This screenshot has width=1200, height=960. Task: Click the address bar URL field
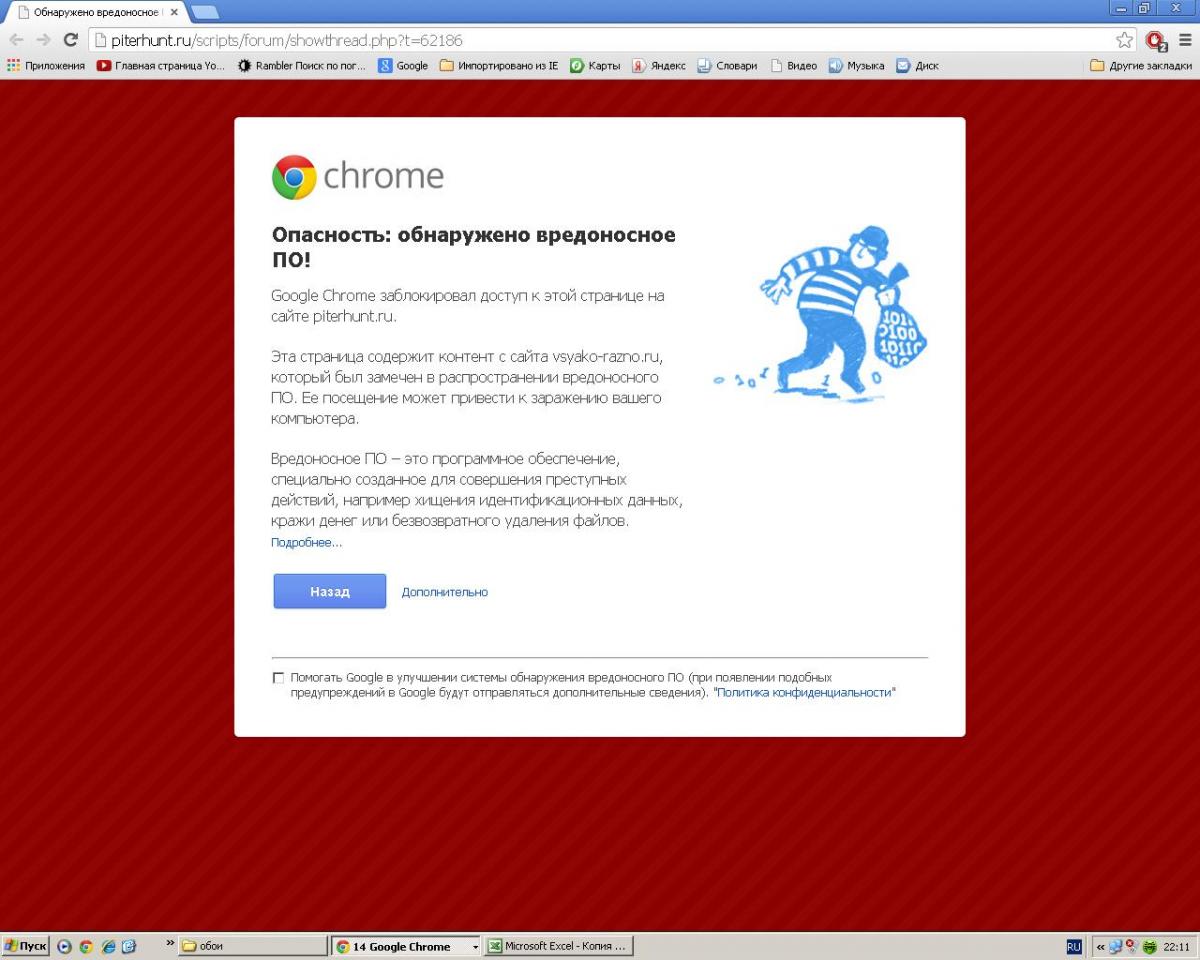tap(600, 40)
